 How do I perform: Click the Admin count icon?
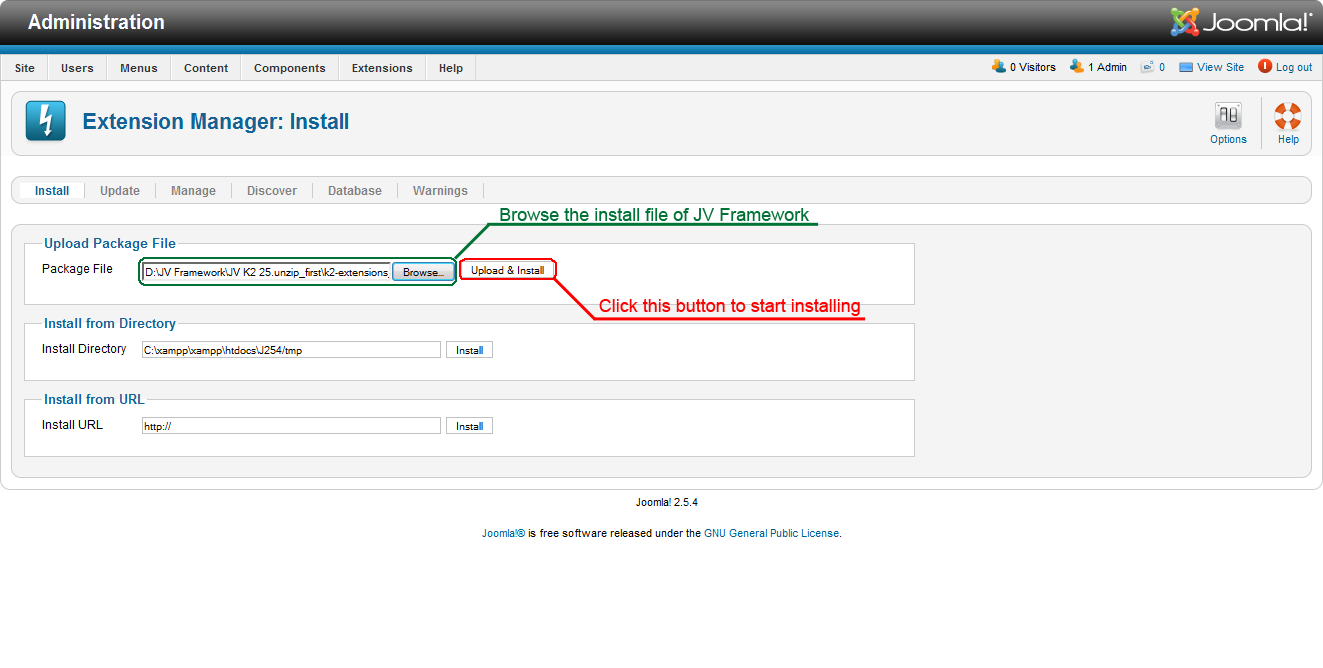click(1076, 67)
